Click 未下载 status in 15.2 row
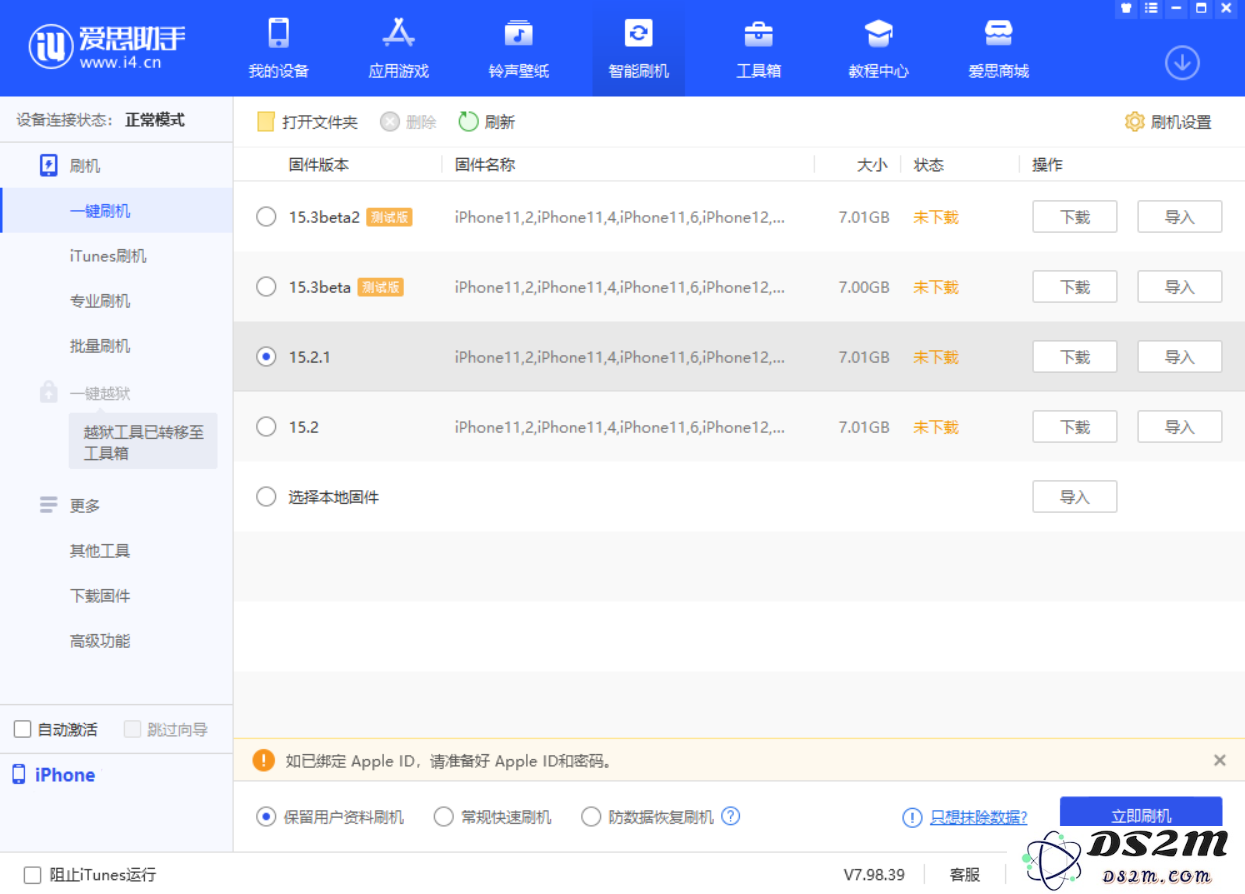 coord(936,427)
